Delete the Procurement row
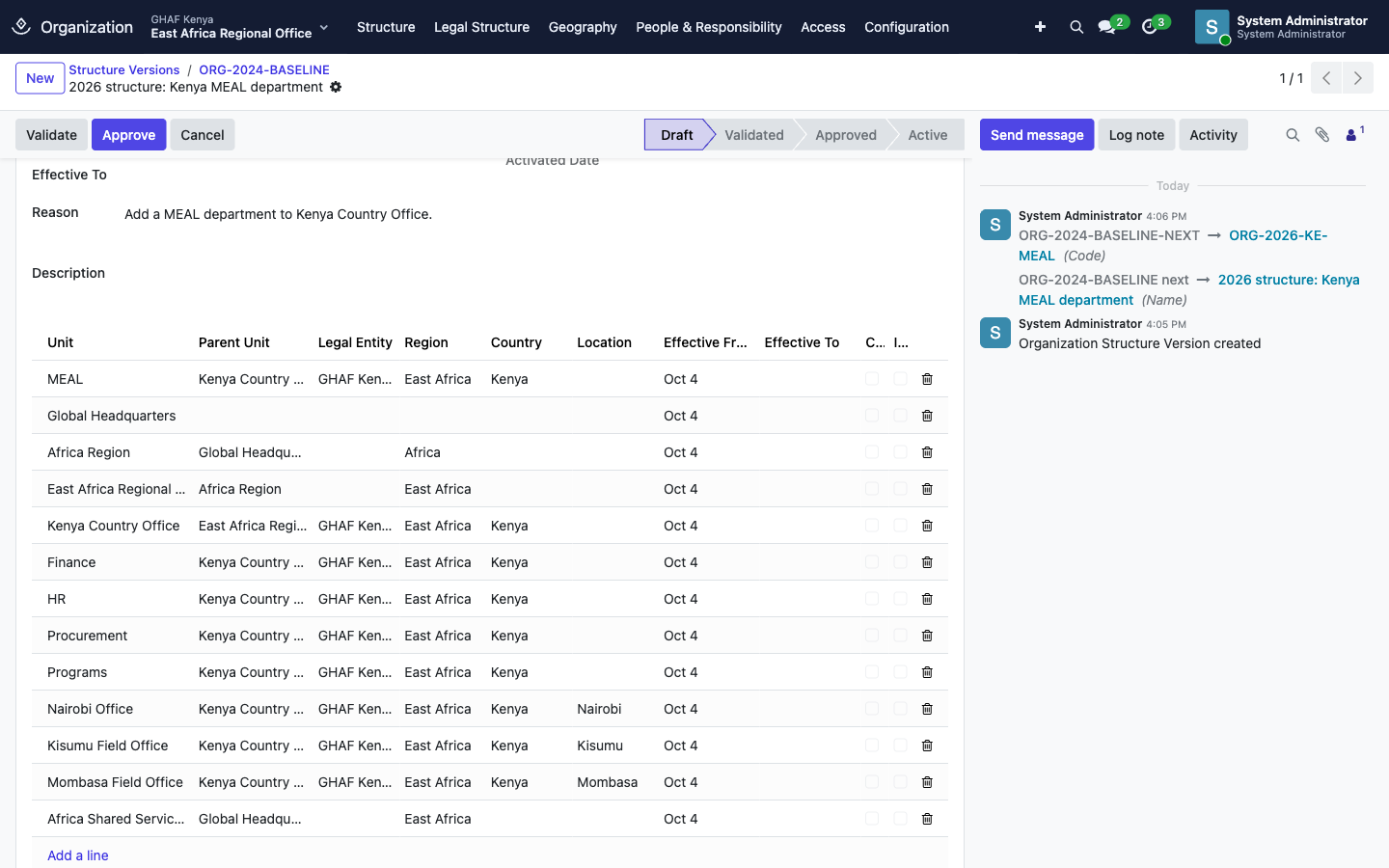This screenshot has height=868, width=1389. [x=927, y=636]
